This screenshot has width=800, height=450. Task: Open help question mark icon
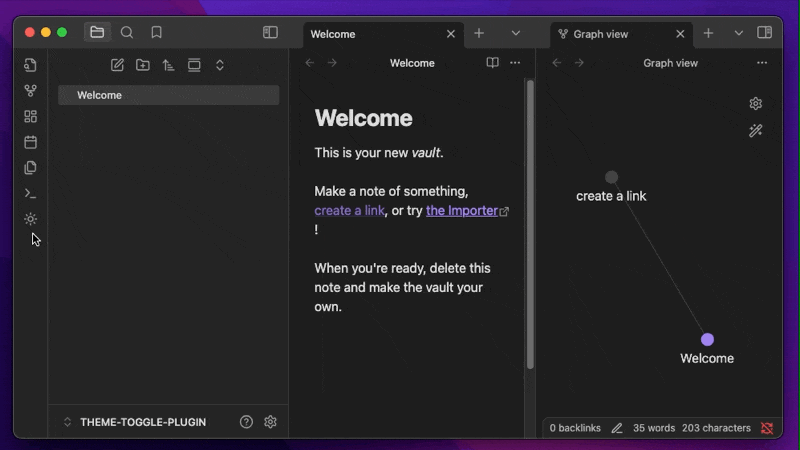[246, 422]
